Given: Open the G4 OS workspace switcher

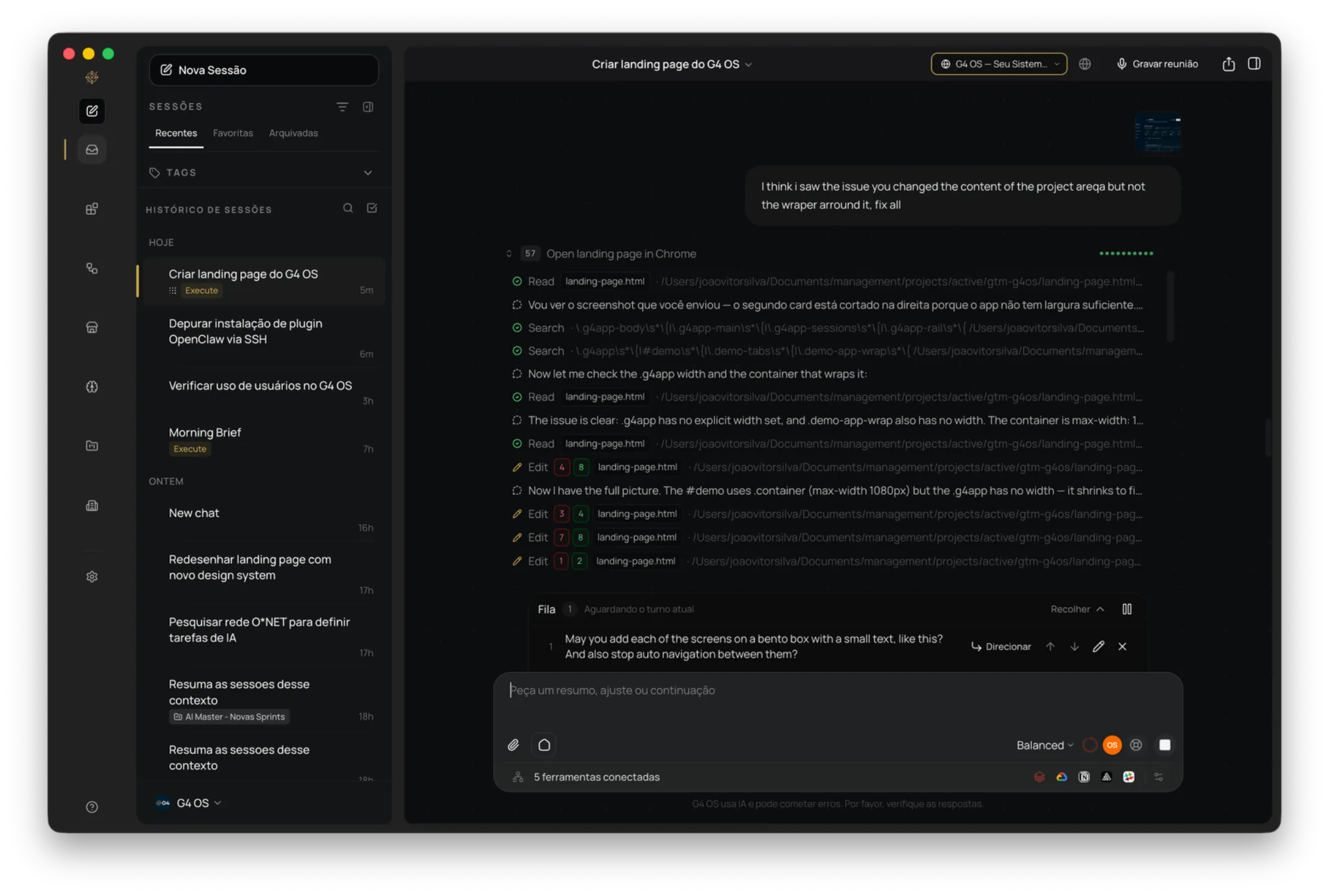Looking at the screenshot, I should point(189,803).
